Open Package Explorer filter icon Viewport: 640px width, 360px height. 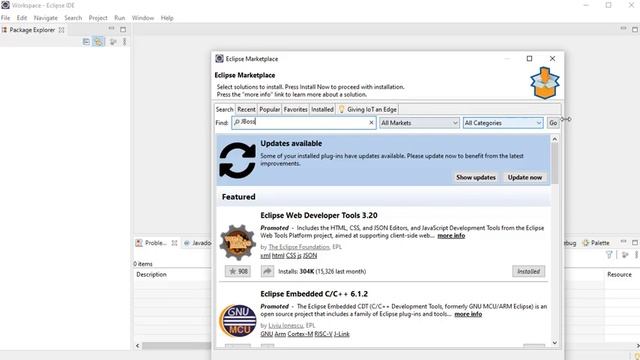coord(113,42)
